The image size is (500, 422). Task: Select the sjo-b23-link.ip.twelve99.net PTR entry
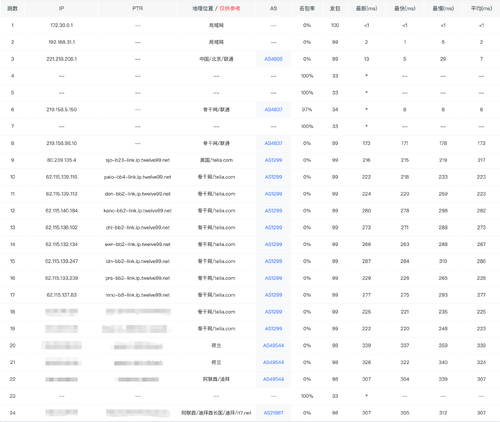click(138, 160)
